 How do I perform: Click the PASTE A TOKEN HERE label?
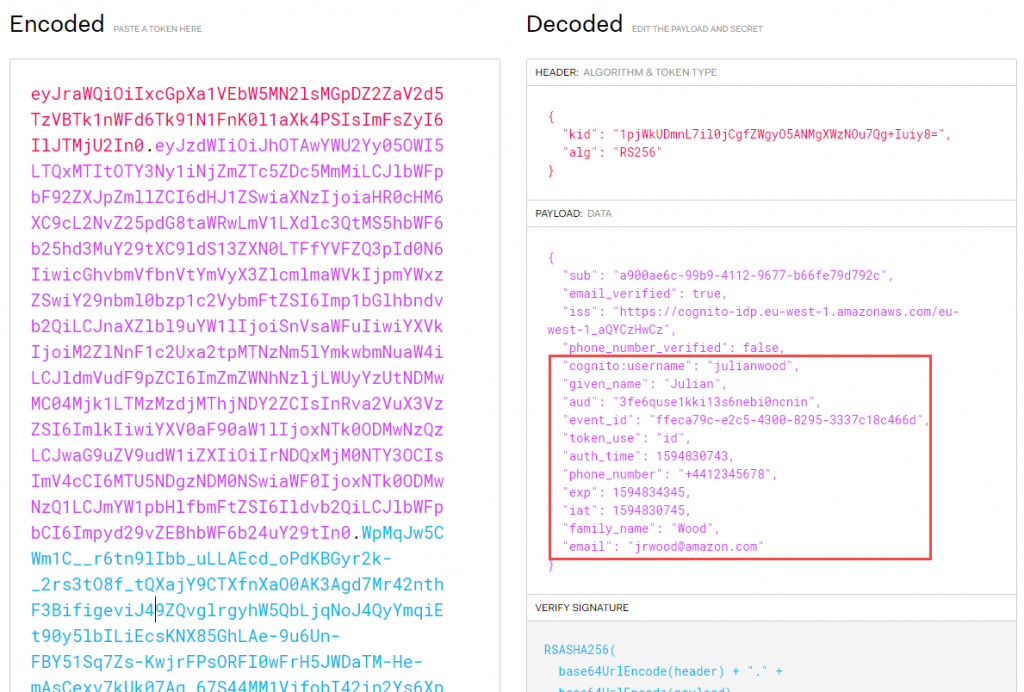155,29
